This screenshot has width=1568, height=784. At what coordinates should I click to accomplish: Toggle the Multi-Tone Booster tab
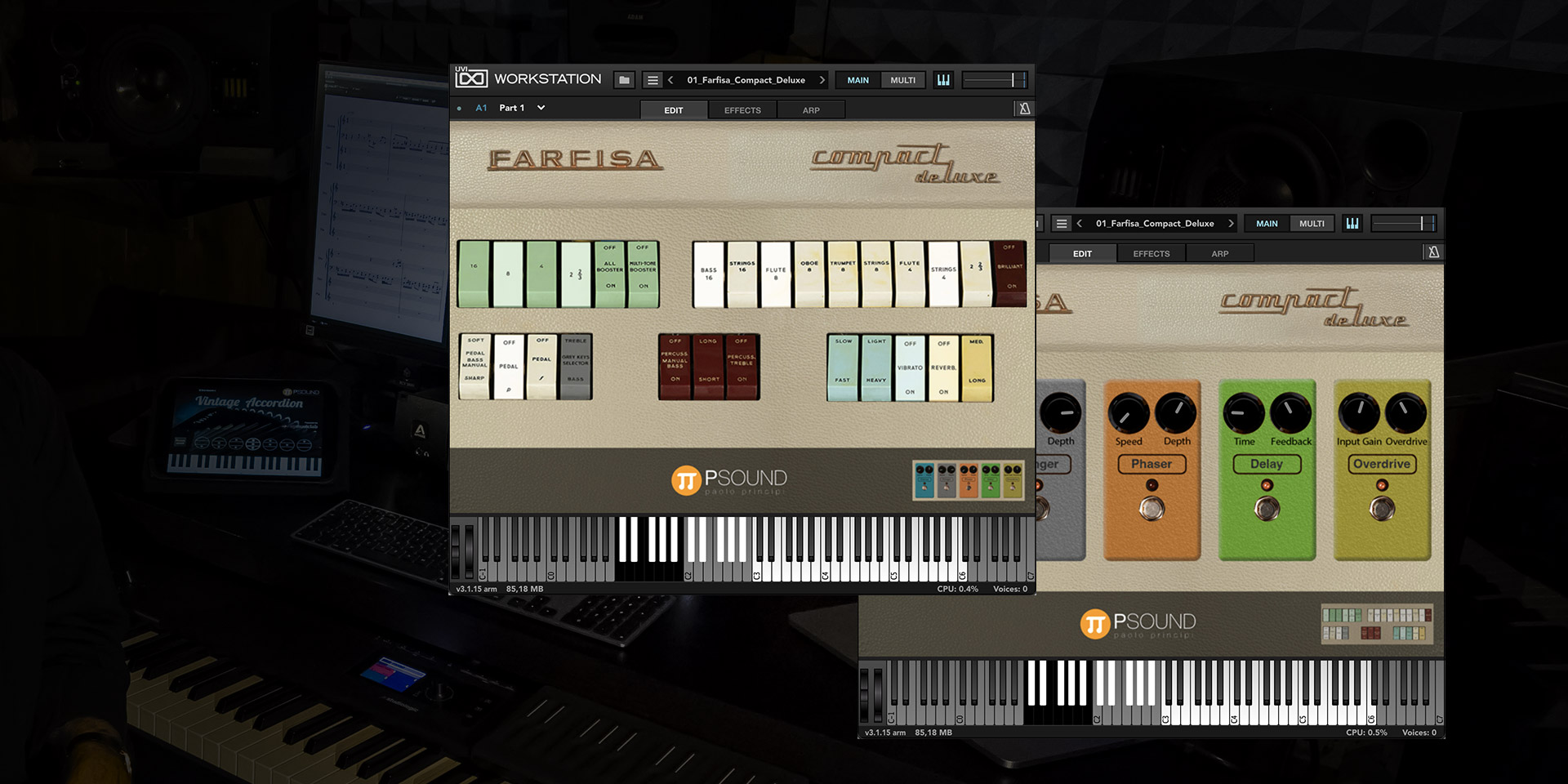[x=644, y=274]
